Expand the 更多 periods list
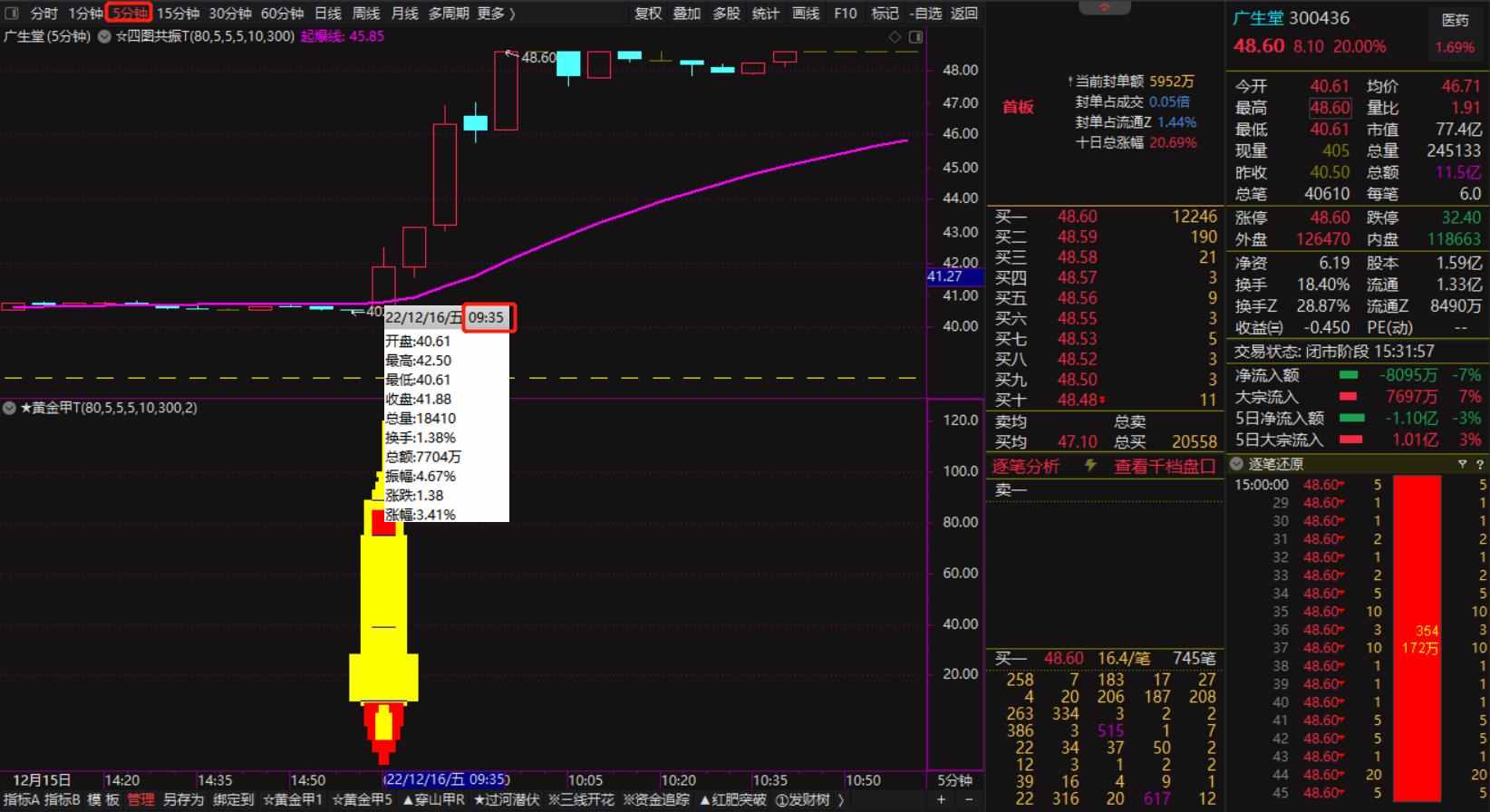Image resolution: width=1490 pixels, height=812 pixels. [496, 13]
